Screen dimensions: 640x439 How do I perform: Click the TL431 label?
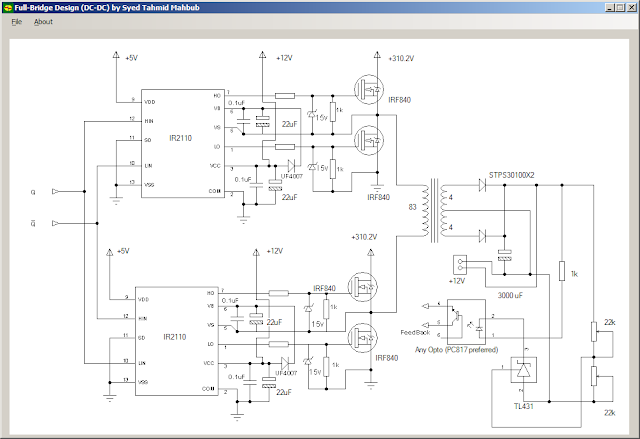click(x=523, y=406)
